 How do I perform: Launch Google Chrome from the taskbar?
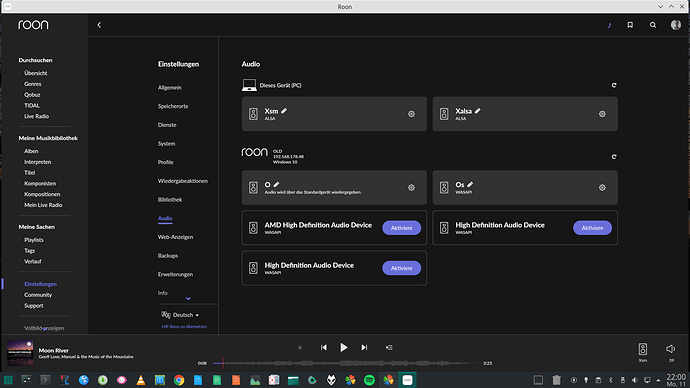(x=179, y=380)
